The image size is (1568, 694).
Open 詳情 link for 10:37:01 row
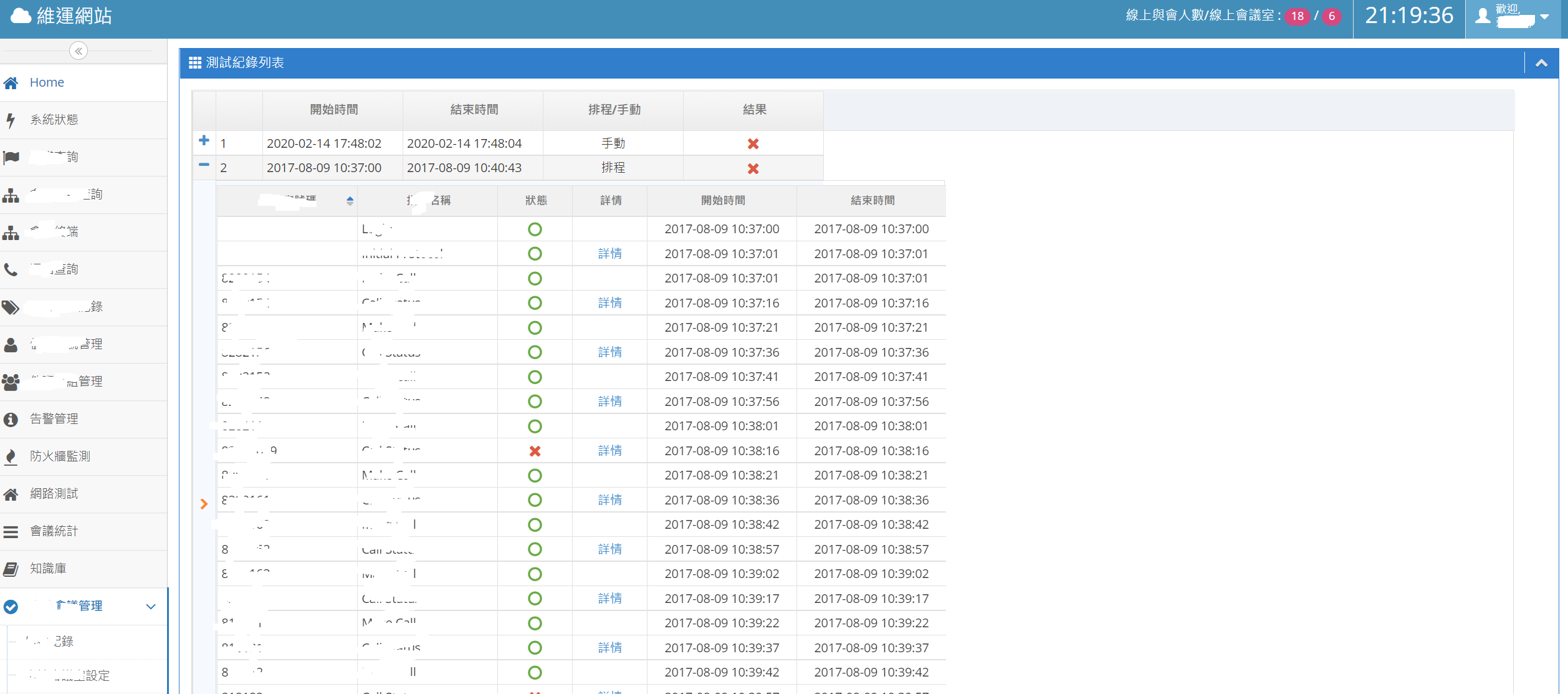pos(610,254)
